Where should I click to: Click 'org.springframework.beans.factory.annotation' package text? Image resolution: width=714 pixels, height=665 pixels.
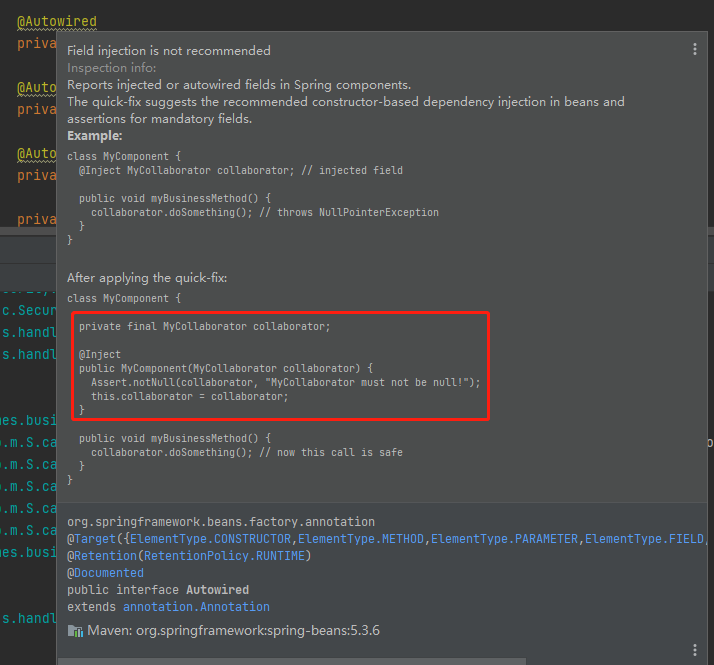tap(221, 522)
